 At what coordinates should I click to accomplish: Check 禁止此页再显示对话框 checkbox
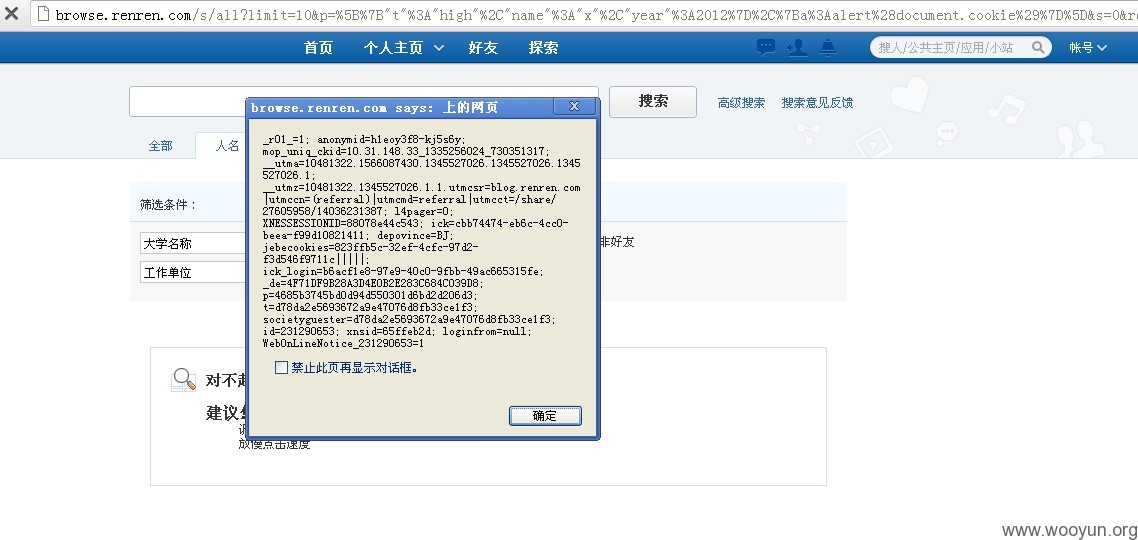(x=282, y=368)
